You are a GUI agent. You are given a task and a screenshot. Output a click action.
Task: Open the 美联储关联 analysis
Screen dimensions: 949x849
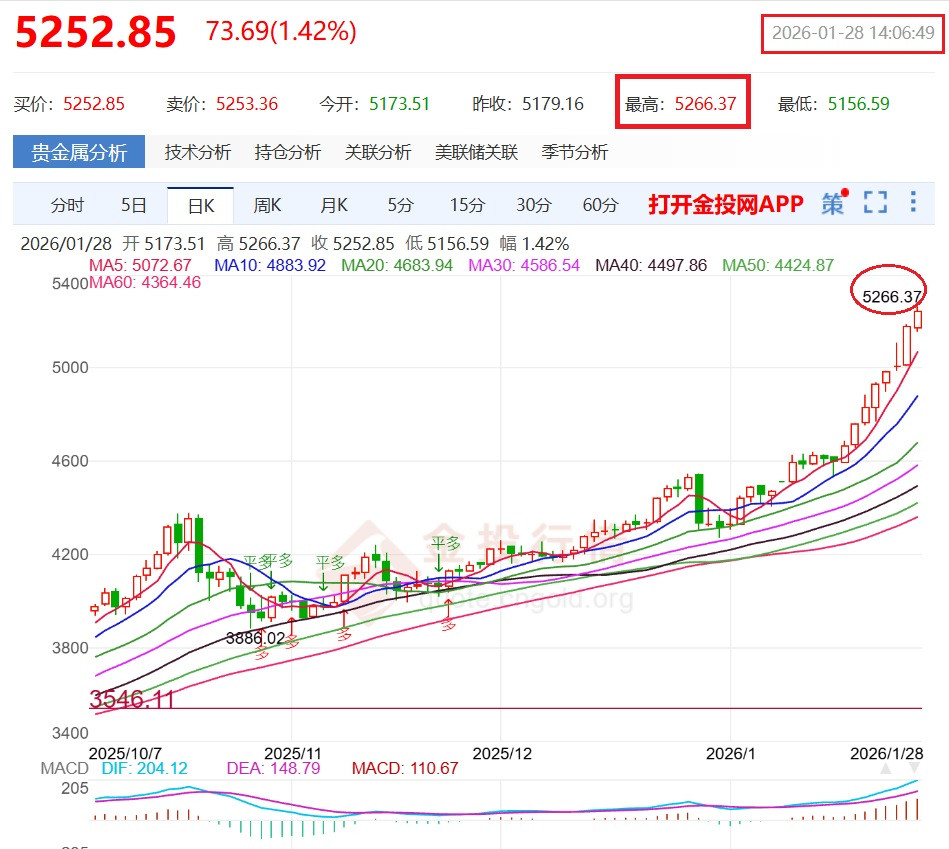pos(476,152)
